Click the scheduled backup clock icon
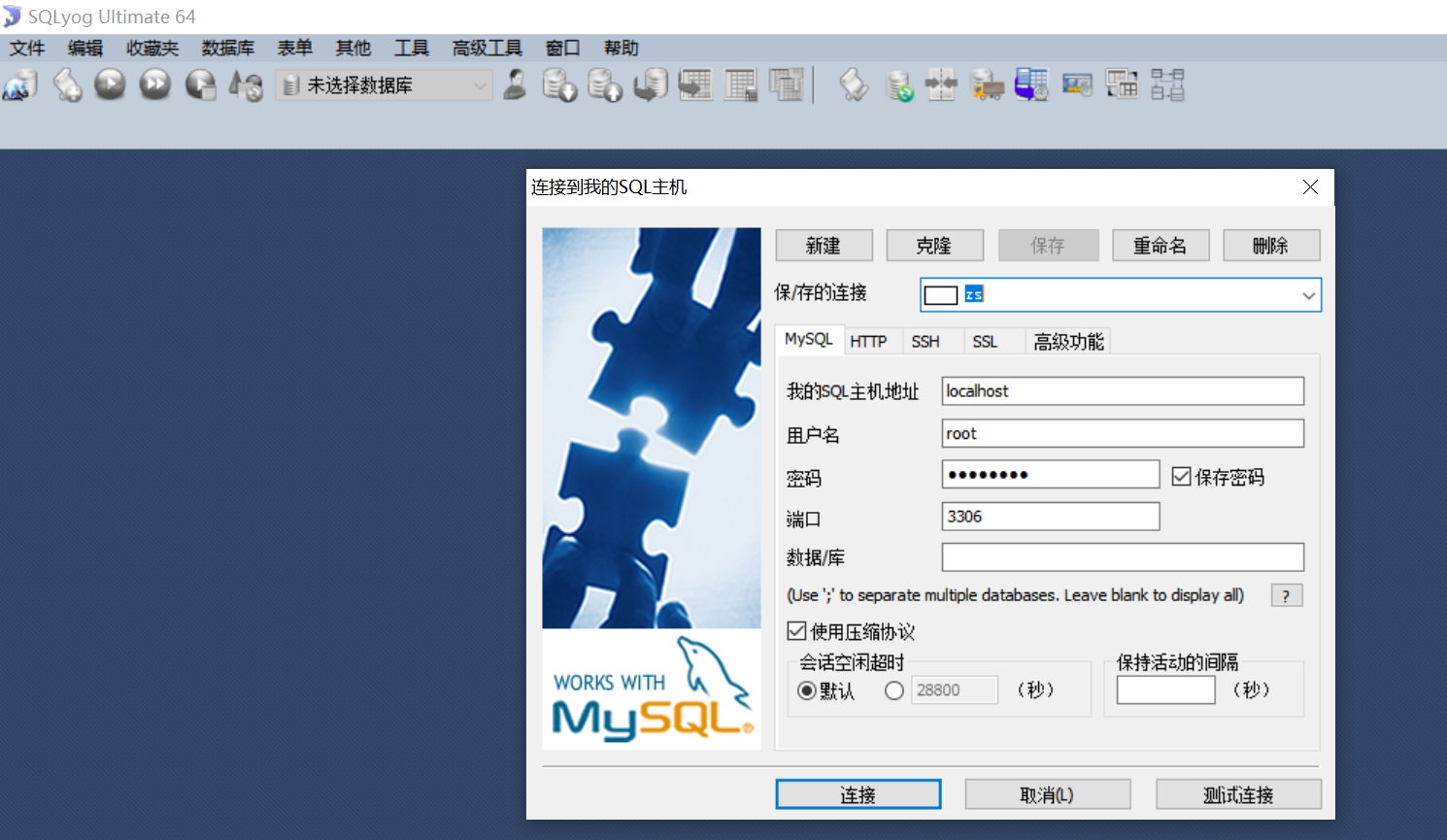Image resolution: width=1447 pixels, height=840 pixels. click(1031, 85)
